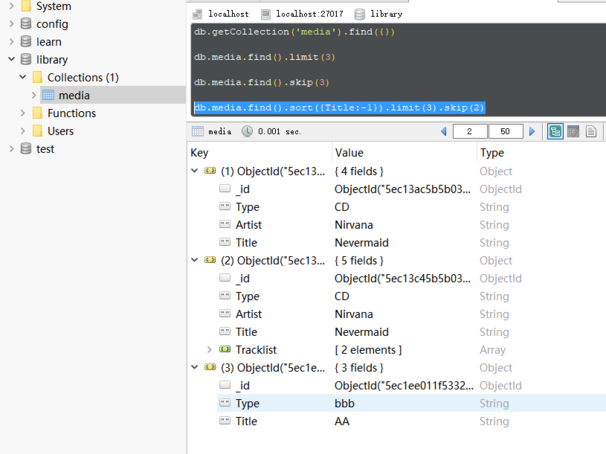Switch results to table view mode
This screenshot has width=606, height=454.
(x=573, y=131)
